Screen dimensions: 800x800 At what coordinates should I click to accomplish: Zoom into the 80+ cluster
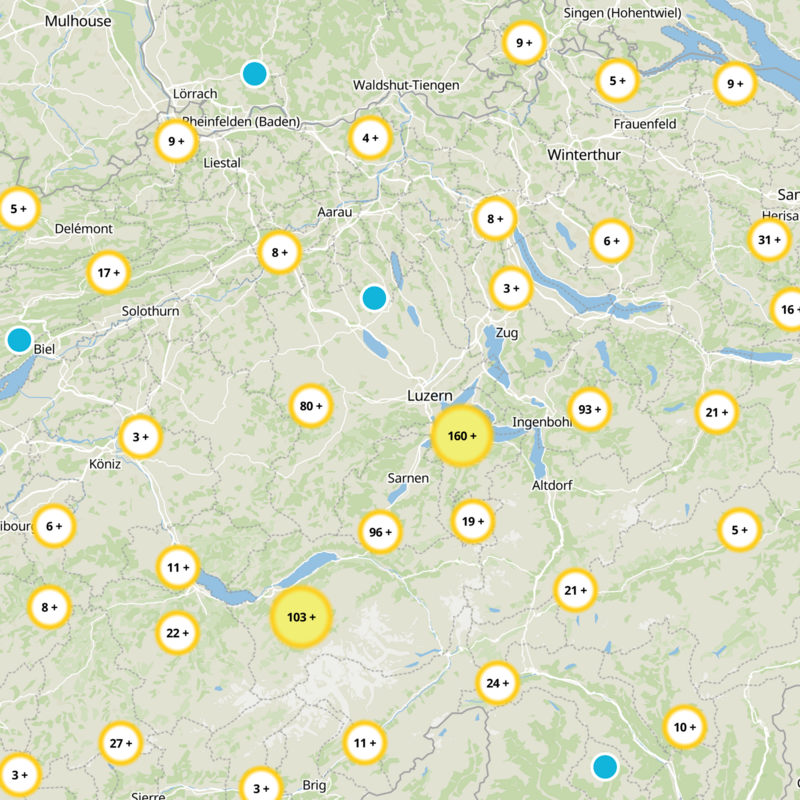311,406
